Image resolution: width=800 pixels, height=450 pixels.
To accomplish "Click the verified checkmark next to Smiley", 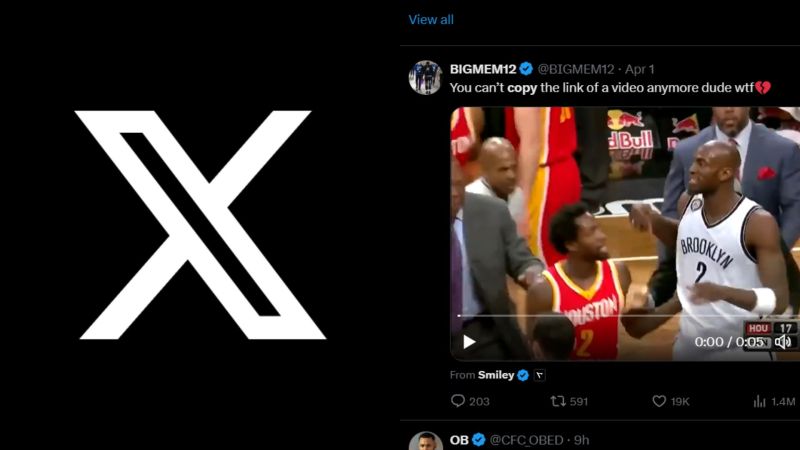I will (523, 375).
